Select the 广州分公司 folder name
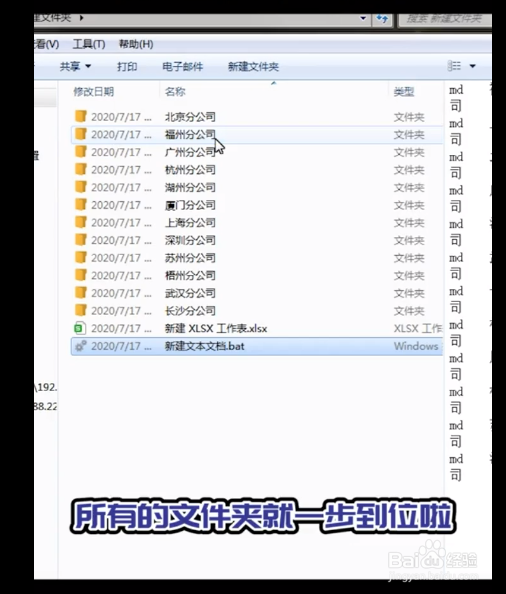 pyautogui.click(x=190, y=152)
